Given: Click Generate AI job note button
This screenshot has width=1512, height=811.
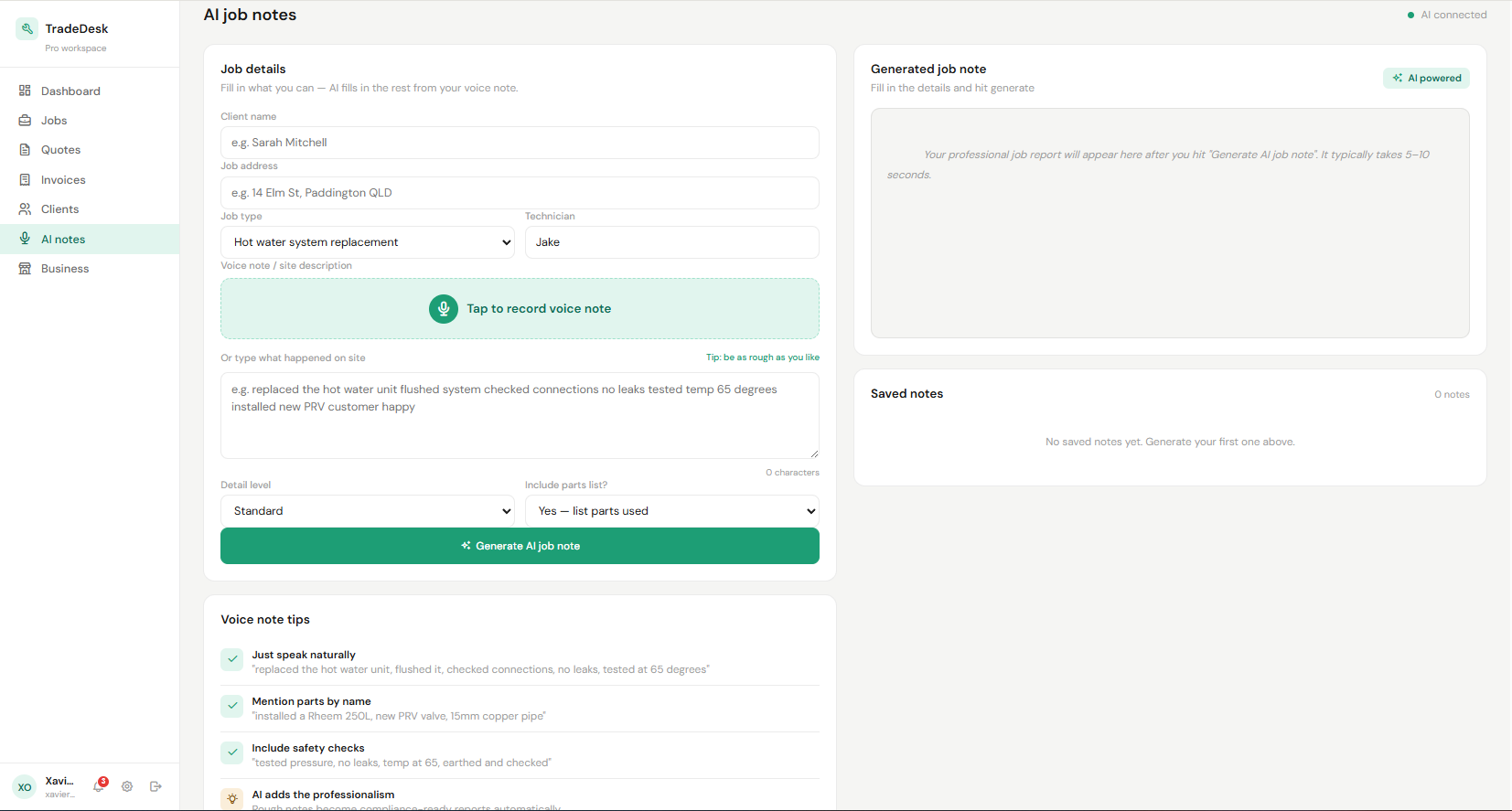Looking at the screenshot, I should click(520, 546).
